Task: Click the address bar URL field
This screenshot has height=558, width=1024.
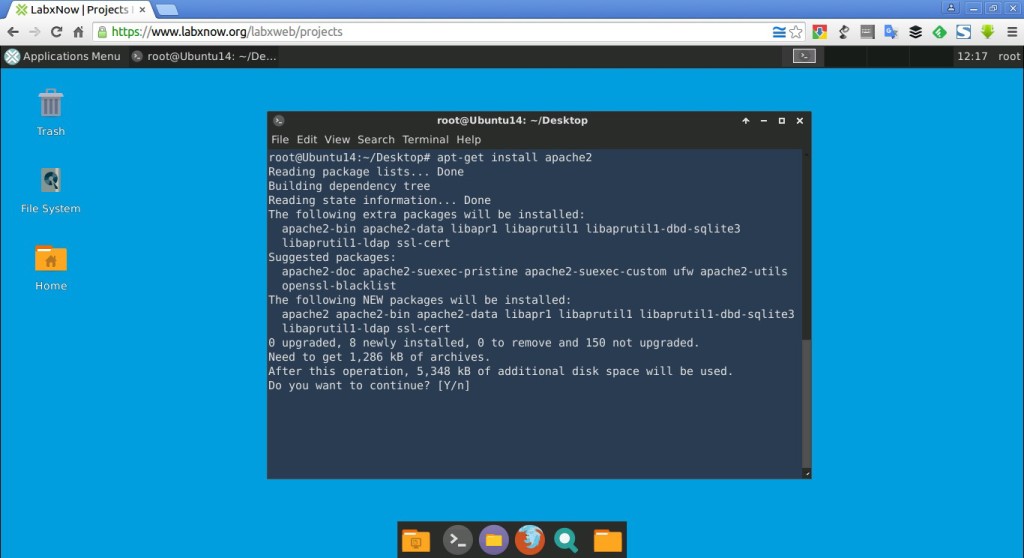Action: coord(431,31)
